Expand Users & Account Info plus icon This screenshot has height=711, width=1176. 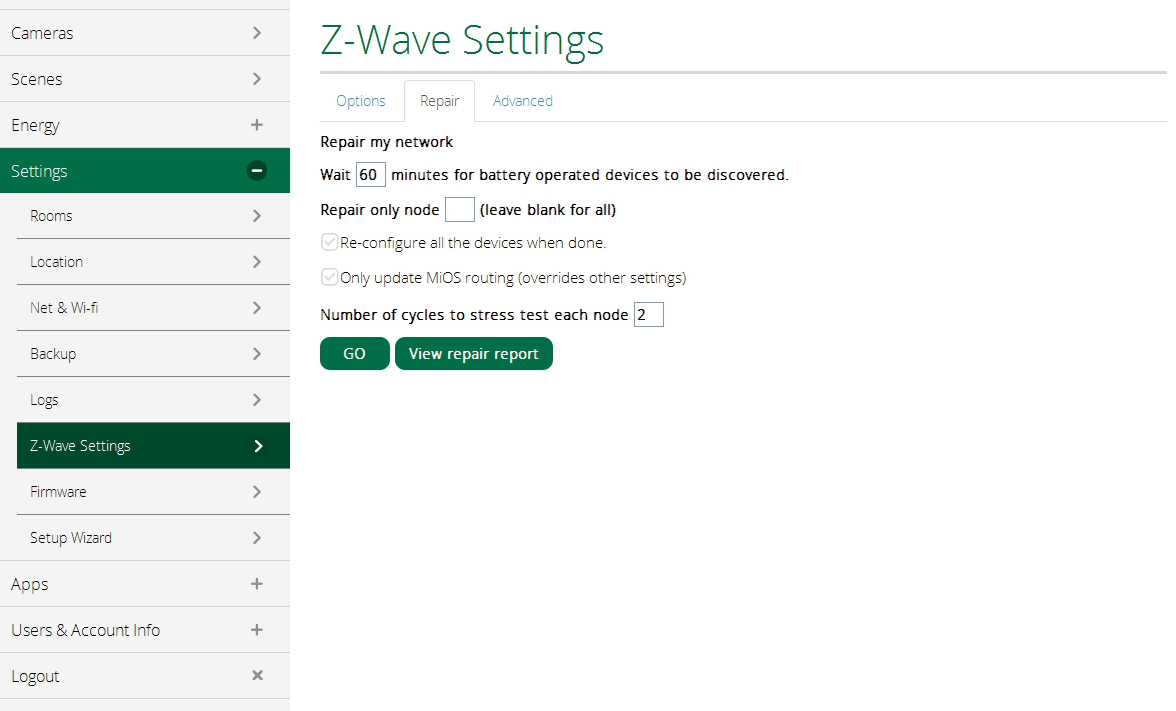pyautogui.click(x=257, y=630)
